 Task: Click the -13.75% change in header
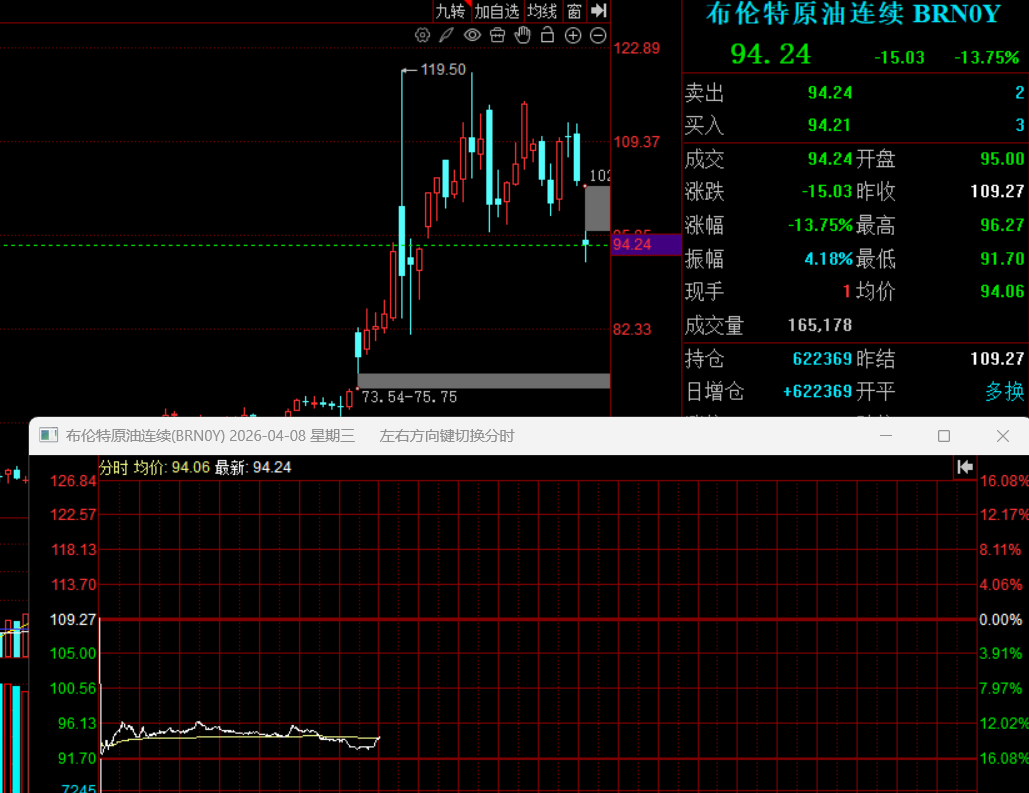coord(986,58)
